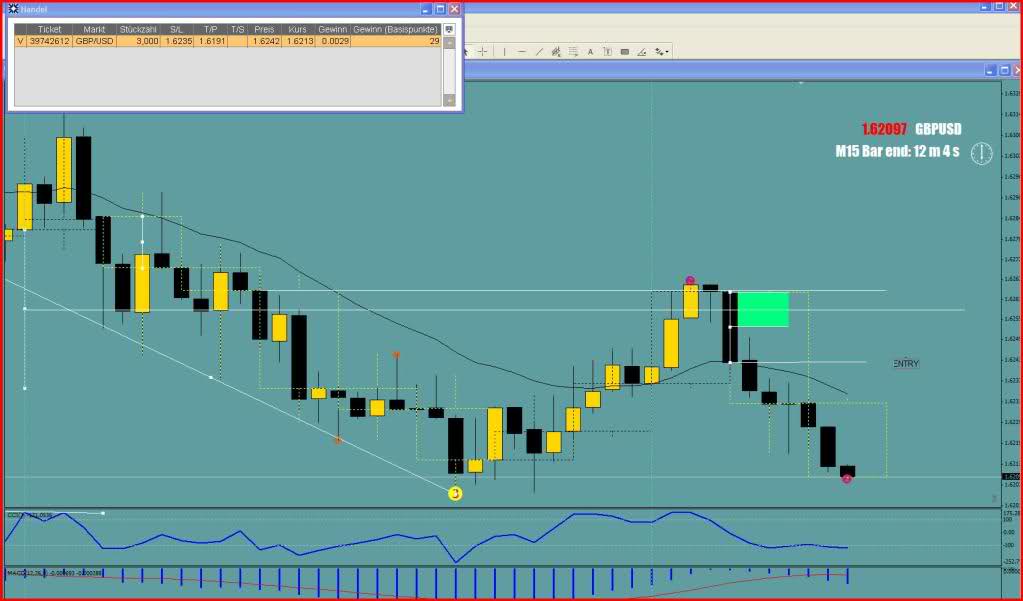Screen dimensions: 1023x601
Task: Click the GBP/USD market cell
Action: pos(95,40)
